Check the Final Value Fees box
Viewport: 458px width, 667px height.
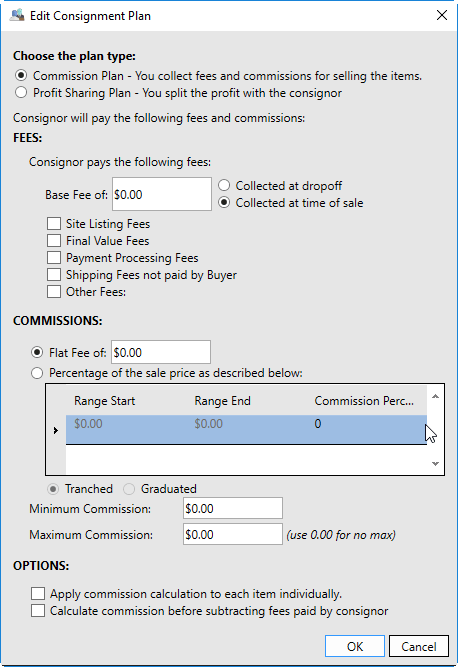coord(54,241)
